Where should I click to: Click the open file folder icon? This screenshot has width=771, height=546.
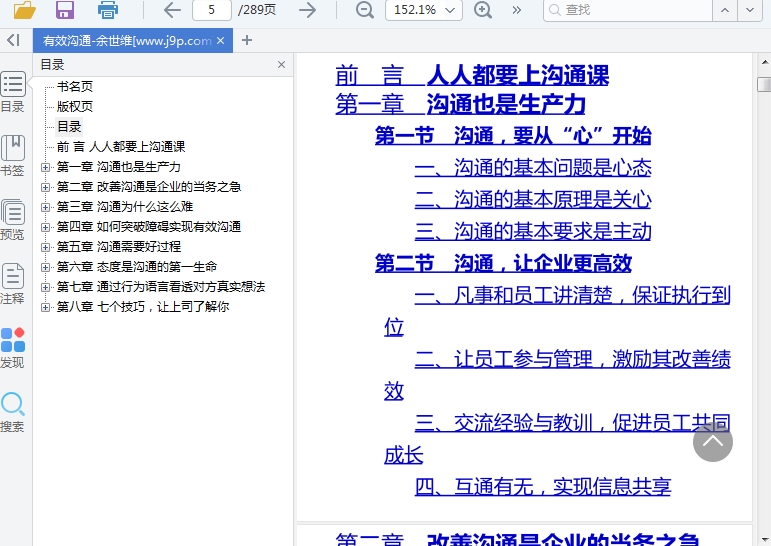[x=25, y=10]
